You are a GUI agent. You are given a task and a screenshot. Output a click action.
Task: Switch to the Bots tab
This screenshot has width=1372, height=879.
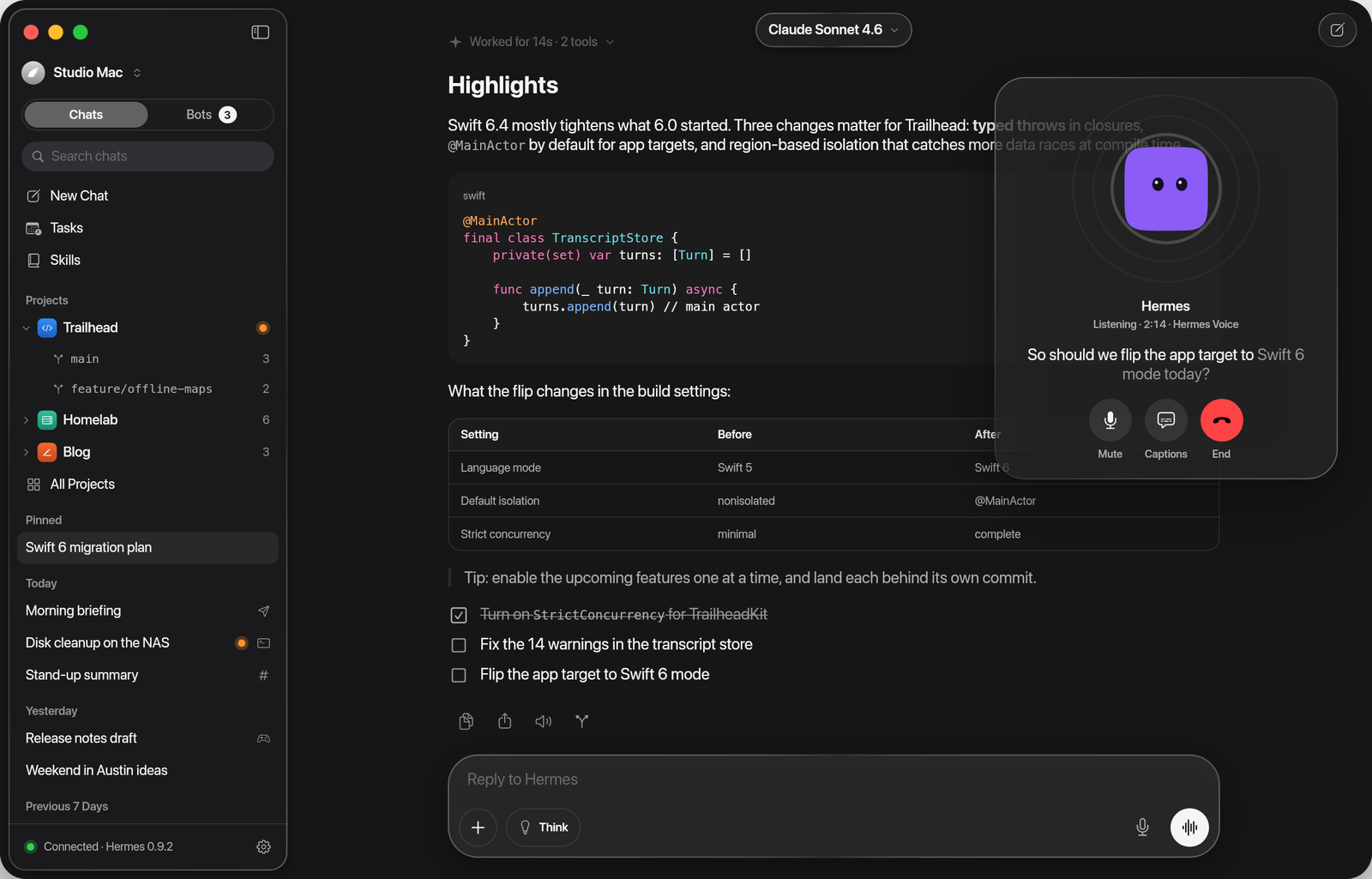(210, 115)
